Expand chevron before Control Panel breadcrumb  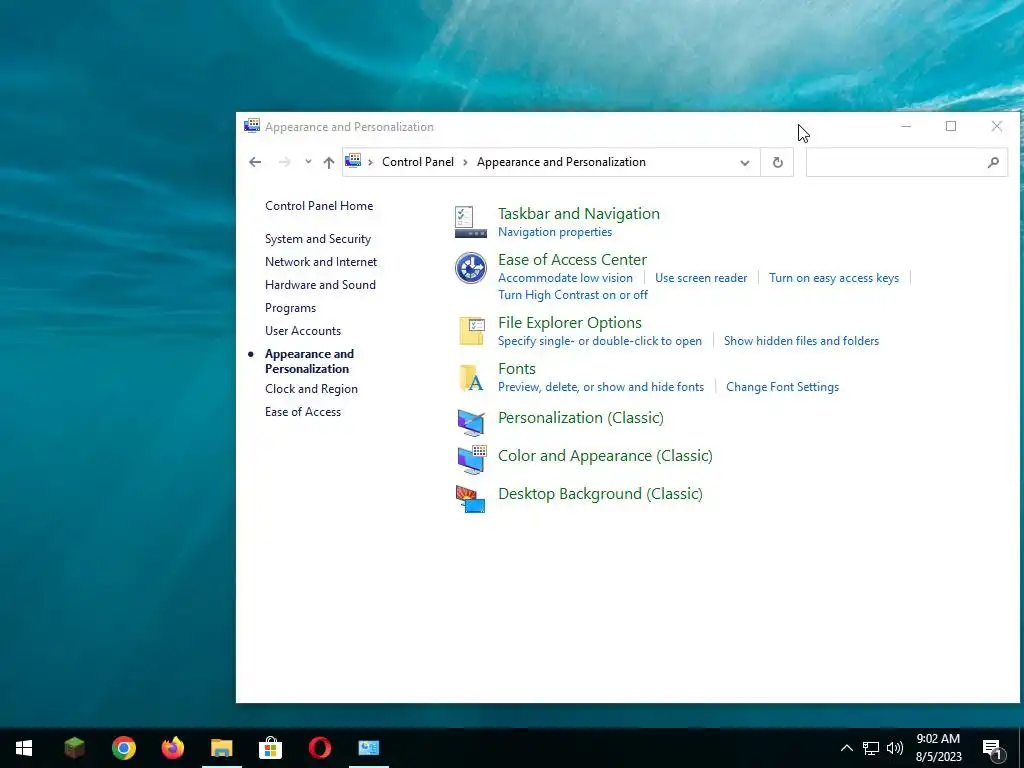[x=370, y=162]
